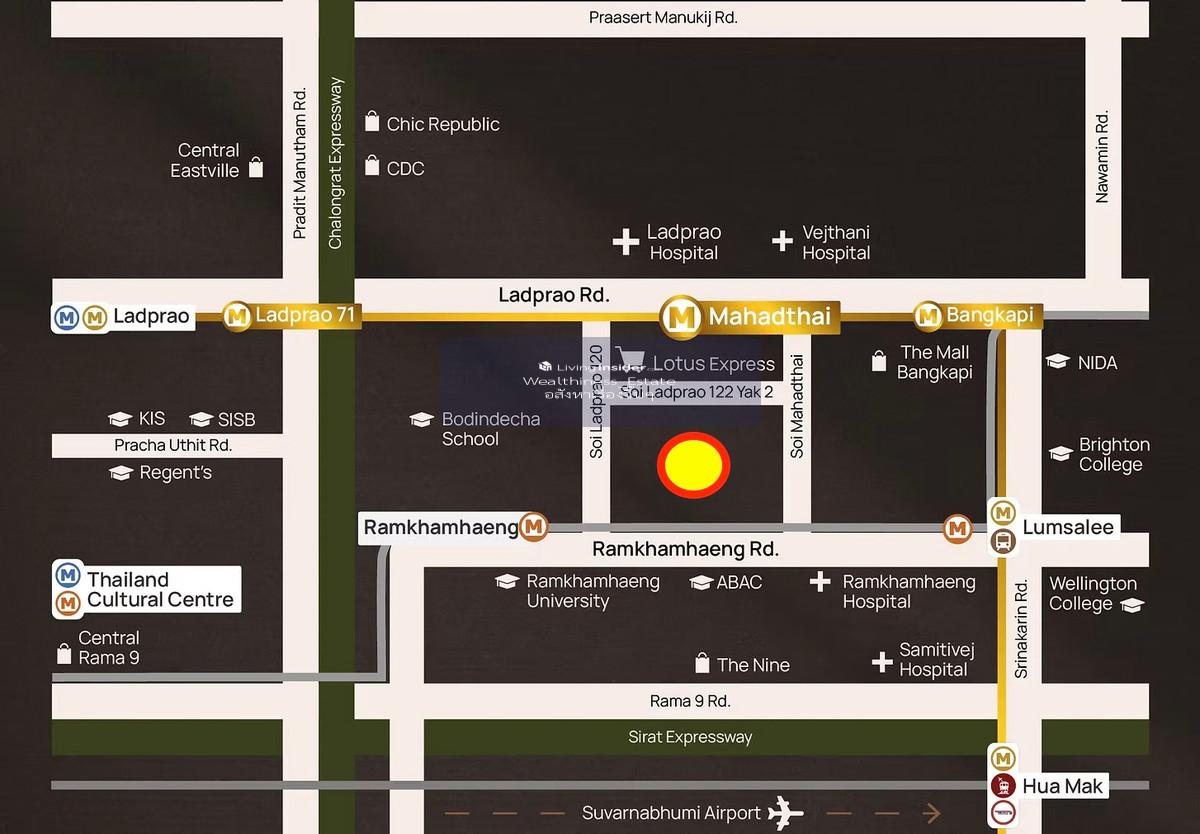Click the Central Eastville shopping bag icon
The width and height of the screenshot is (1200, 834).
pyautogui.click(x=256, y=167)
